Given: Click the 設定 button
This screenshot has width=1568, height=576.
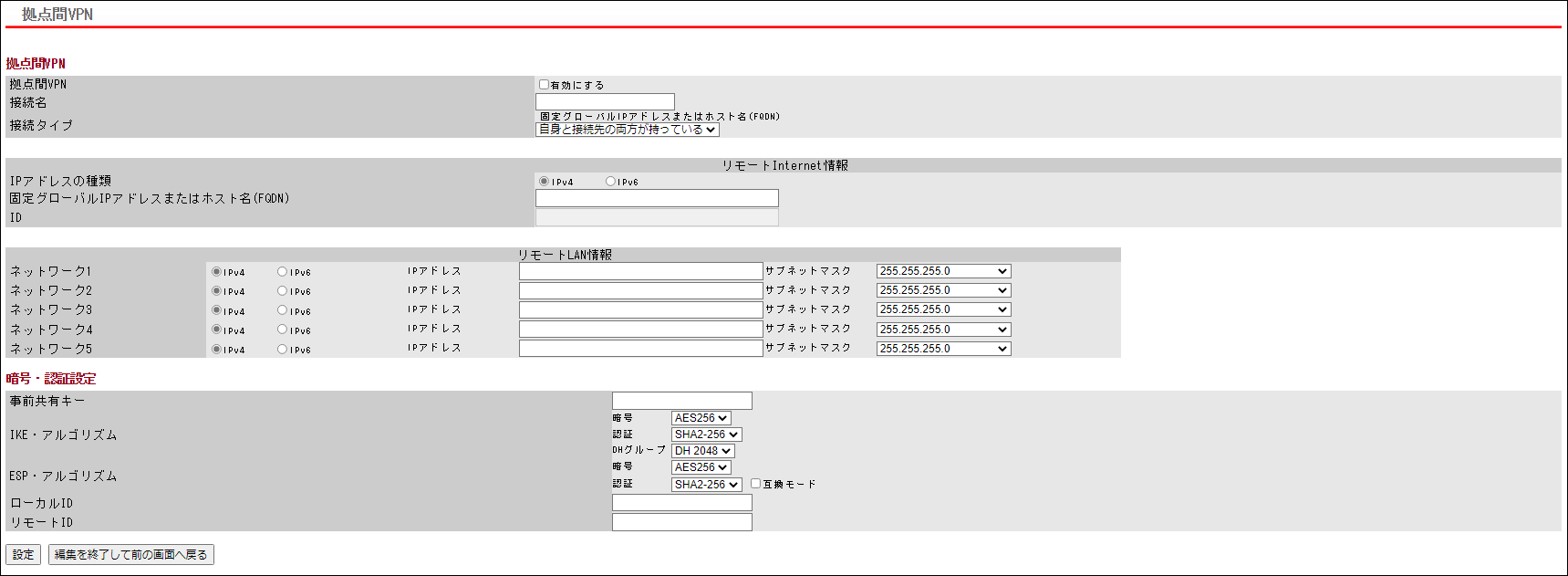Looking at the screenshot, I should point(23,554).
